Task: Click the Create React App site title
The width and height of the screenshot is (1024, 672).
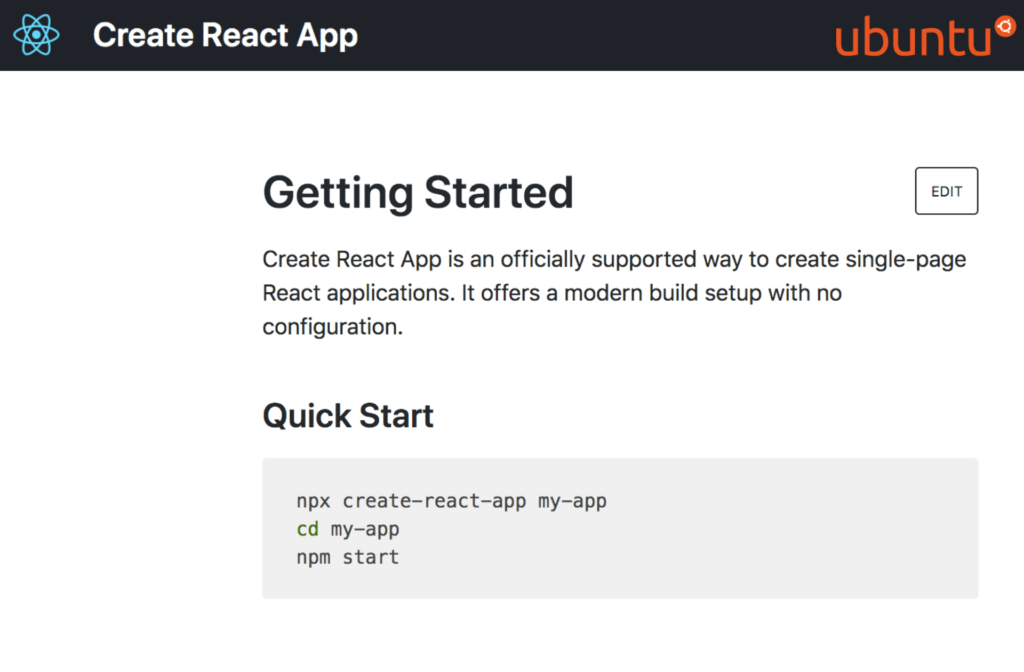Action: point(224,35)
